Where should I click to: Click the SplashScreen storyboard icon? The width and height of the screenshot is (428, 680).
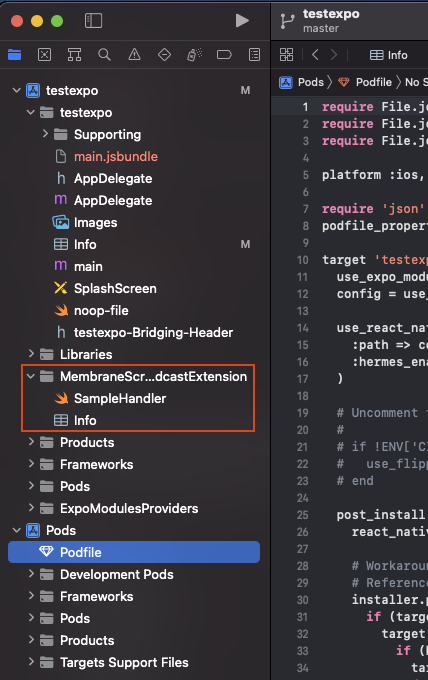[61, 288]
